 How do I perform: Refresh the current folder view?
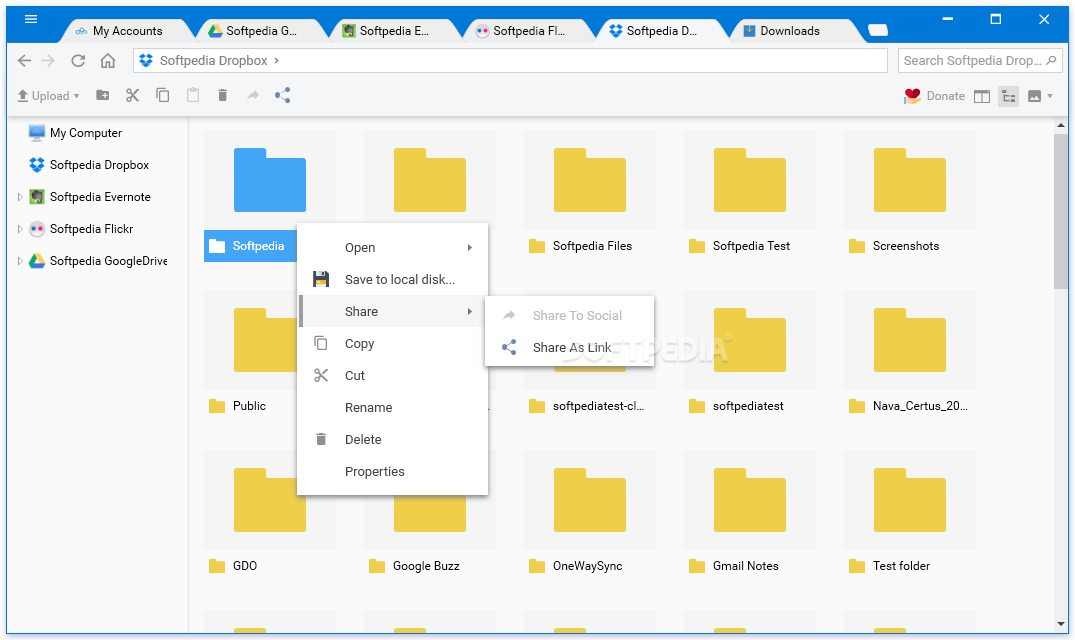[78, 61]
